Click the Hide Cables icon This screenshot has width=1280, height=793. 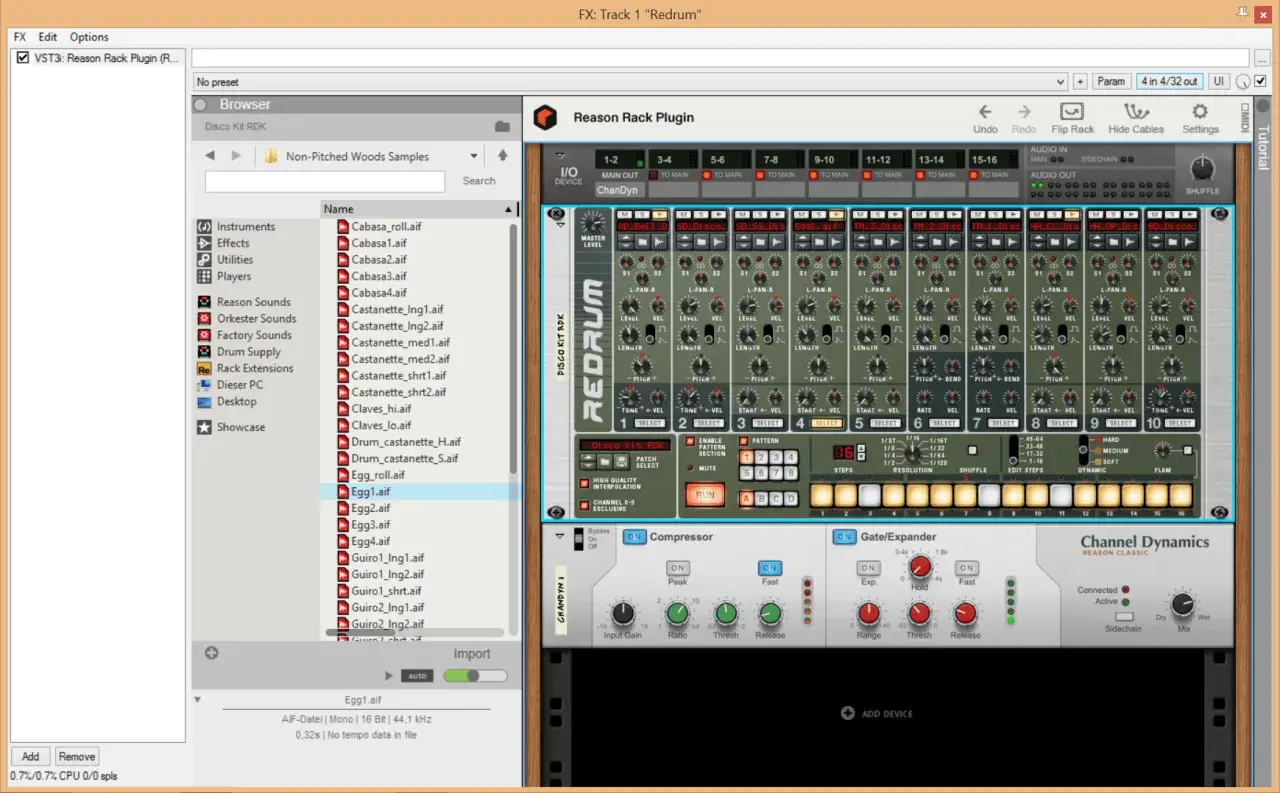tap(1136, 112)
